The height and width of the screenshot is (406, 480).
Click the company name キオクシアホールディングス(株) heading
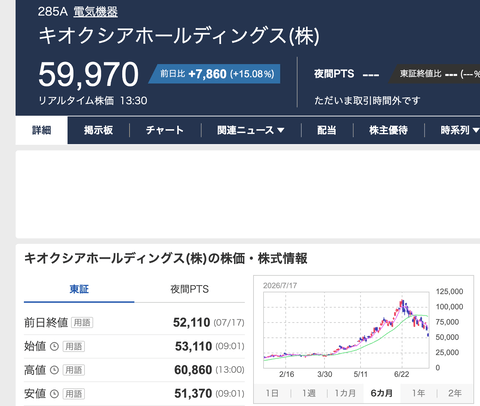point(179,36)
